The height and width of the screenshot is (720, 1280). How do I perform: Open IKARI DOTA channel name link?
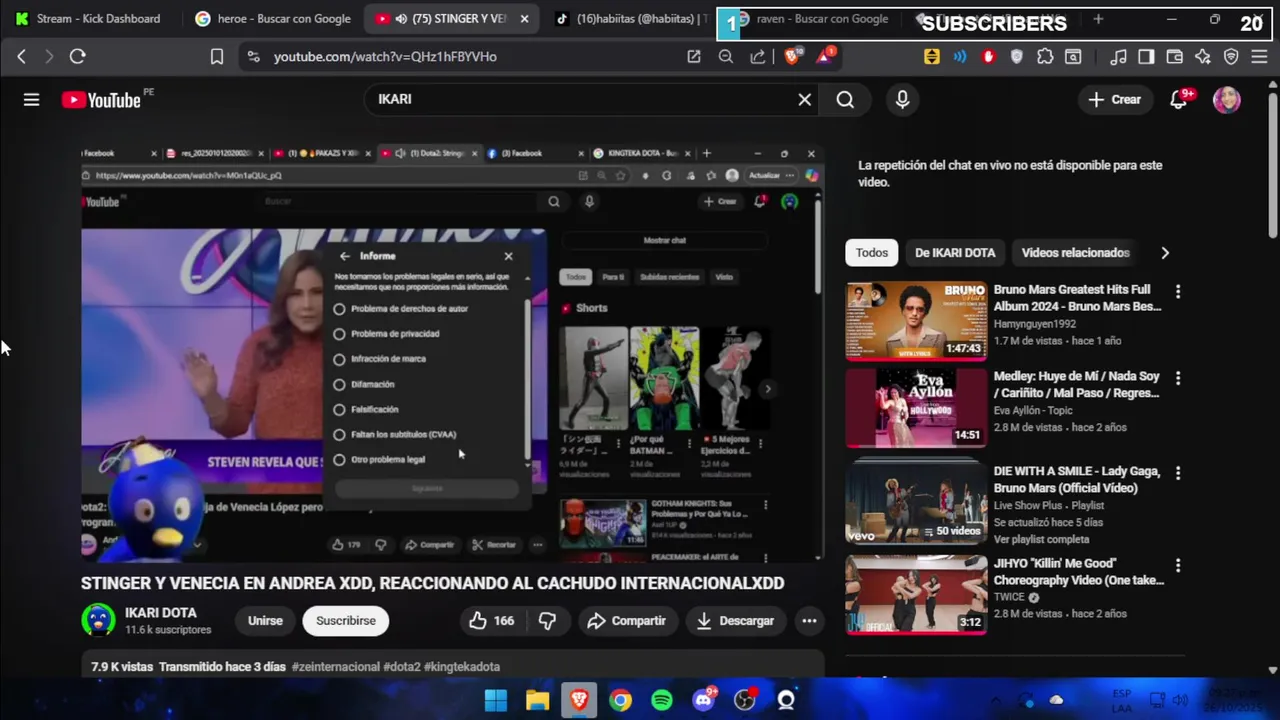coord(160,613)
